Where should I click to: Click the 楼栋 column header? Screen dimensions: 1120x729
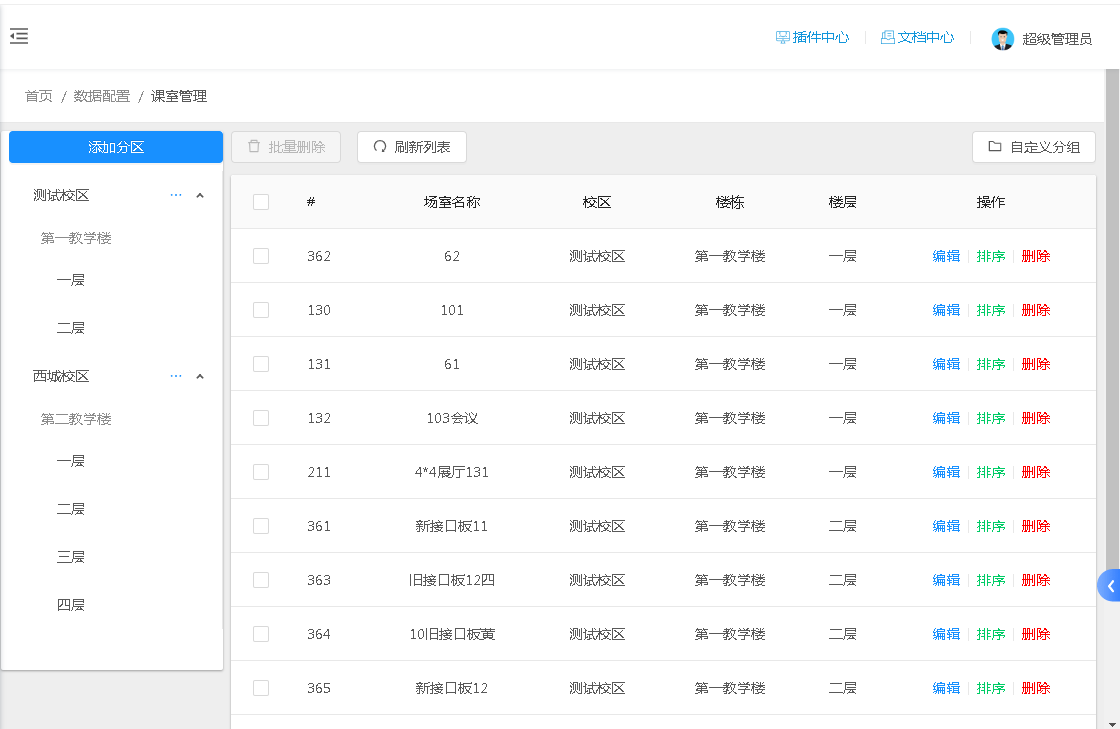(729, 202)
